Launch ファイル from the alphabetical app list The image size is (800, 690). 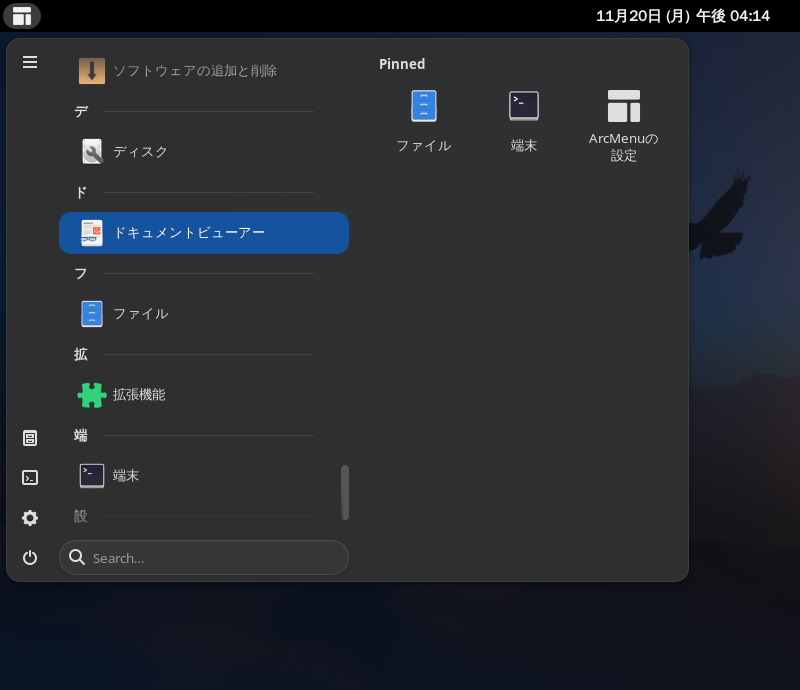coord(204,314)
